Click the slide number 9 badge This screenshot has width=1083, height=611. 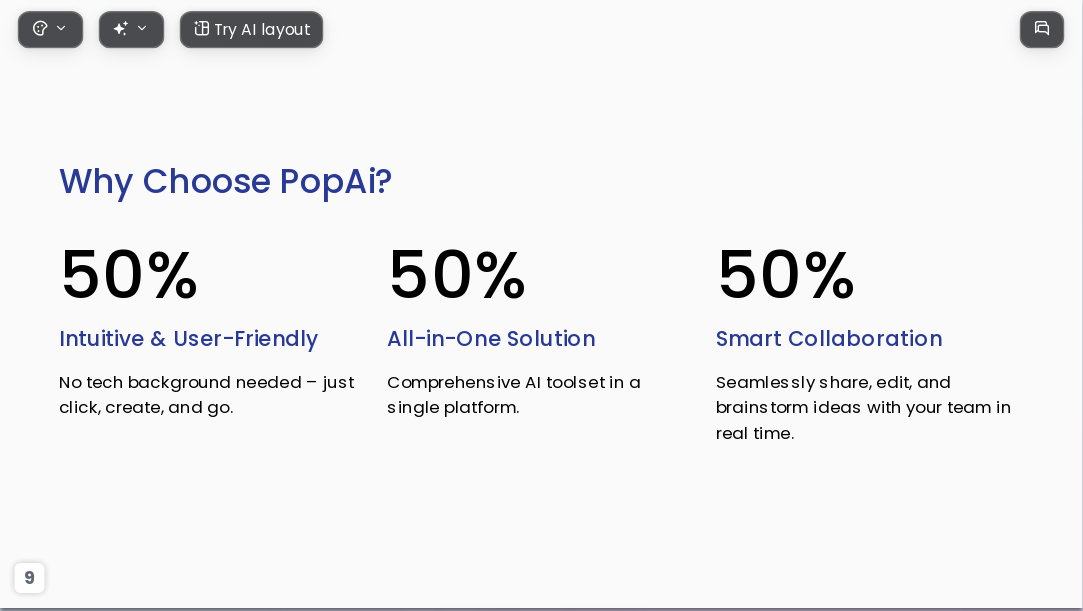29,577
